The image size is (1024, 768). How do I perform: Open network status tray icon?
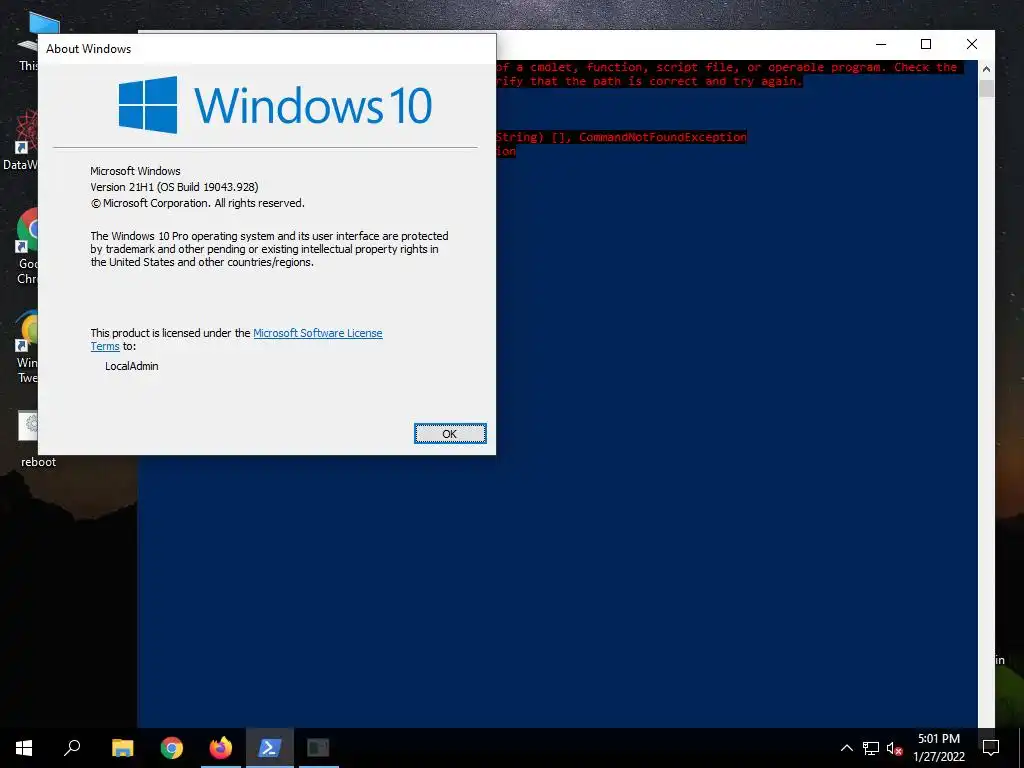tap(871, 748)
